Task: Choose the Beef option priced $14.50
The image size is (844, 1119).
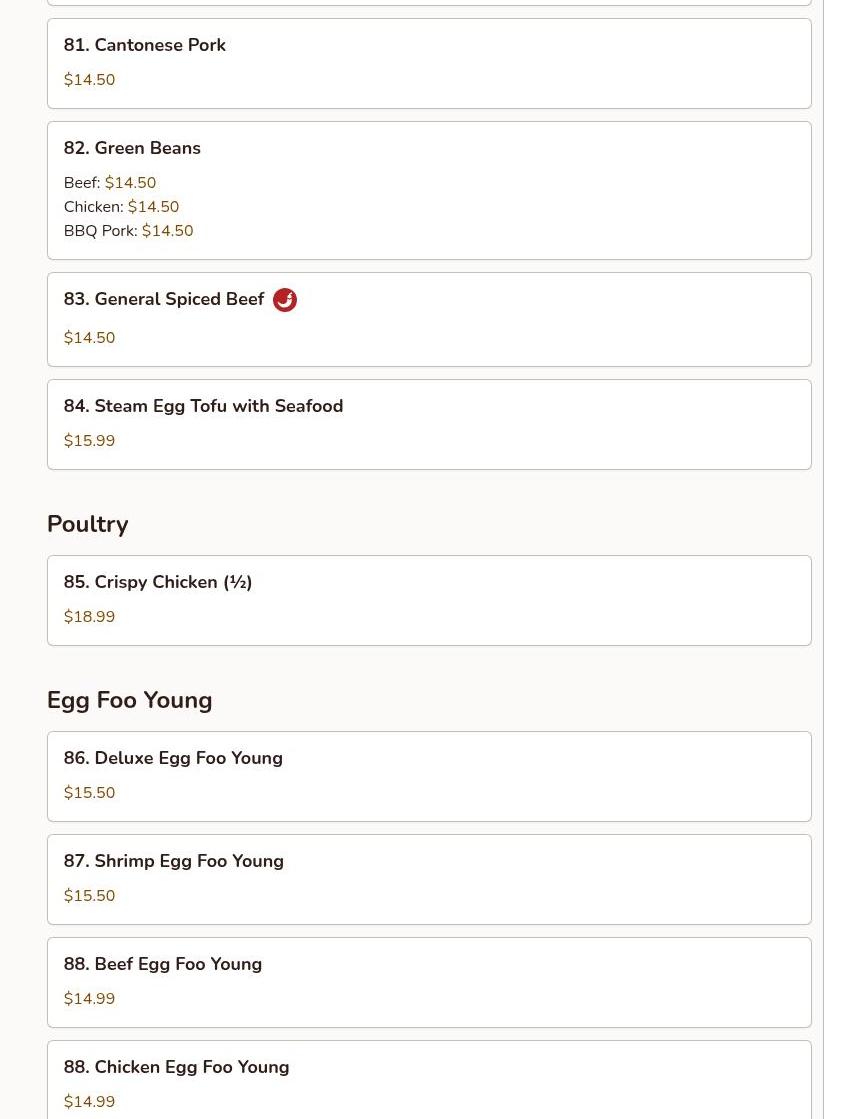Action: (x=110, y=183)
